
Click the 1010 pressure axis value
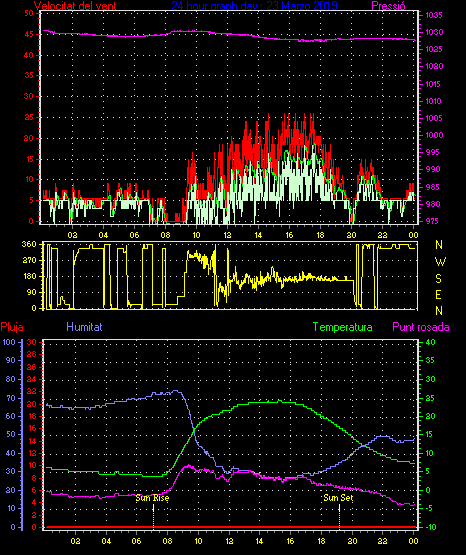click(433, 101)
